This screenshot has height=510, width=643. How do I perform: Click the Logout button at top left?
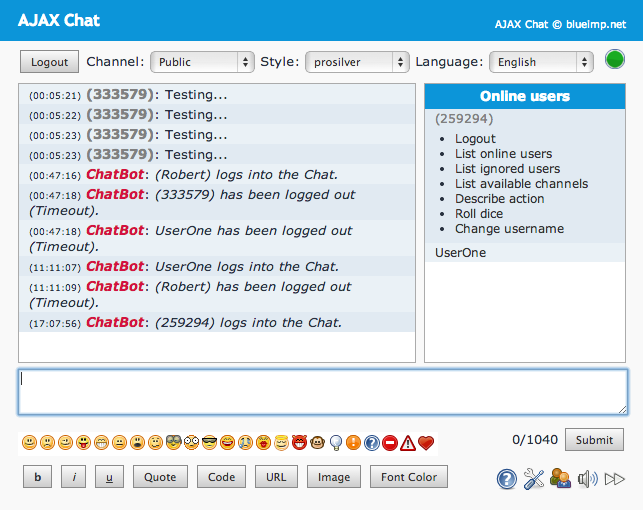pos(49,62)
